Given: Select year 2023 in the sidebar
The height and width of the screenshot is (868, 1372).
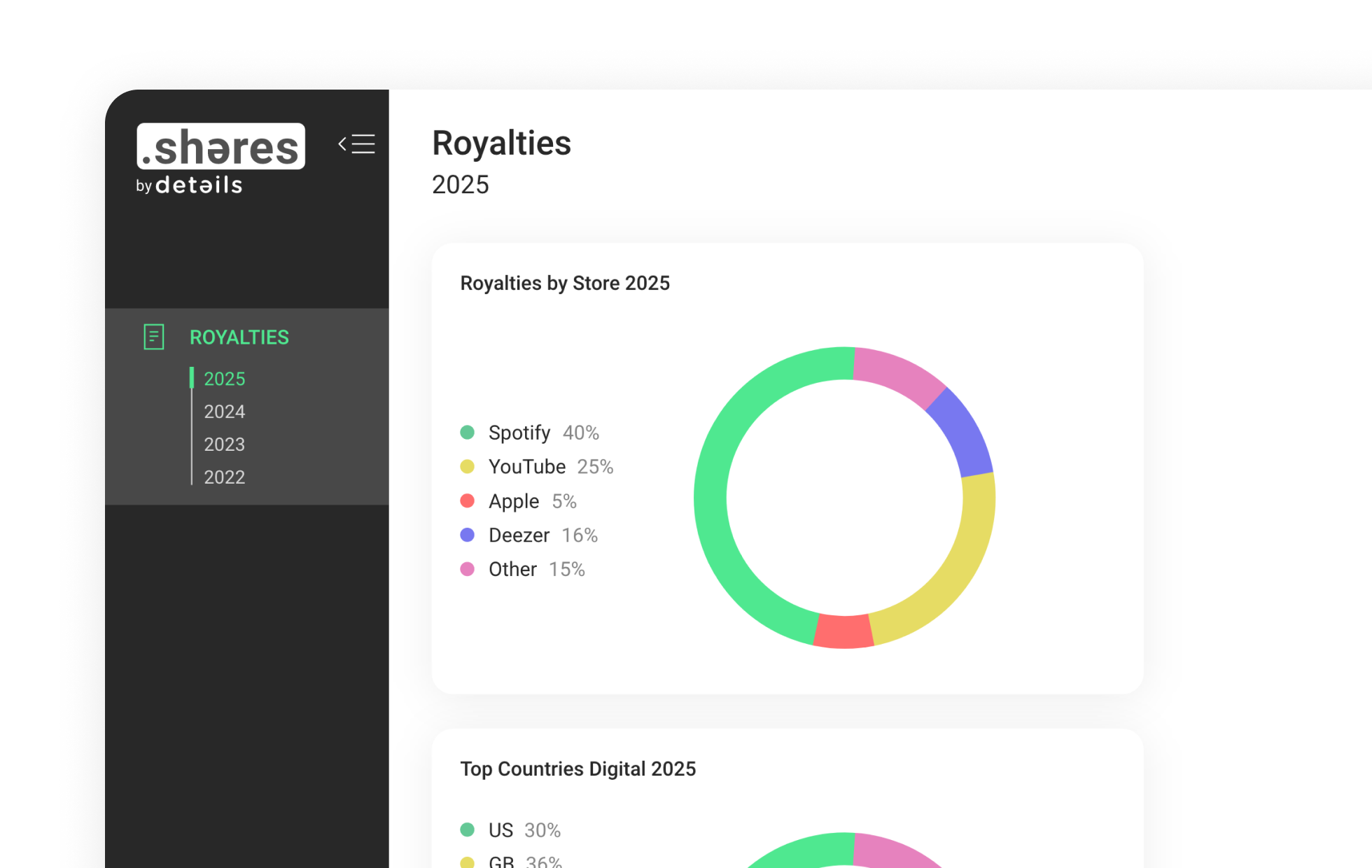Looking at the screenshot, I should click(224, 444).
